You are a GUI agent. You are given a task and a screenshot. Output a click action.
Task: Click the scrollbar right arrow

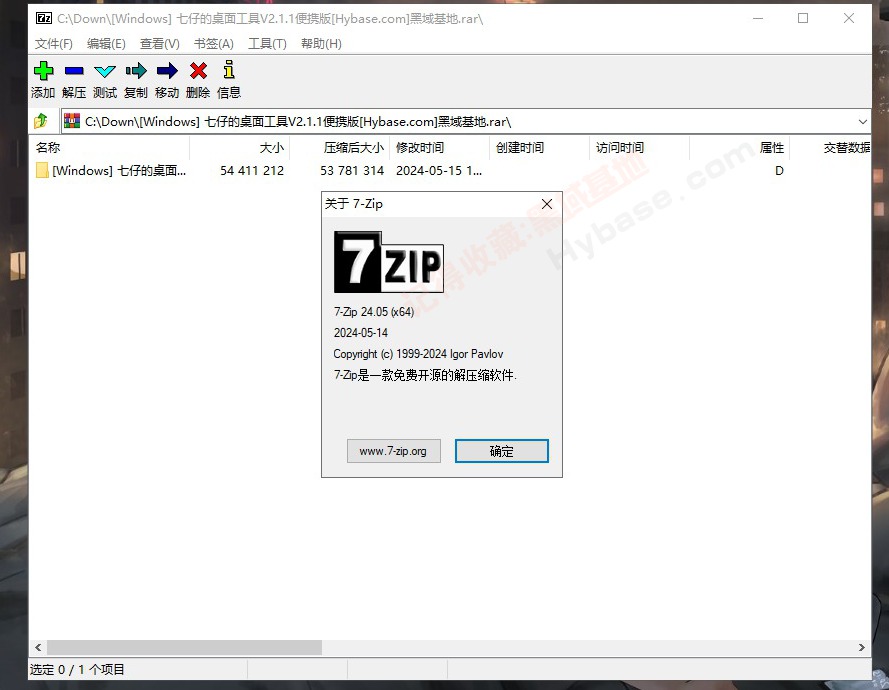click(862, 647)
